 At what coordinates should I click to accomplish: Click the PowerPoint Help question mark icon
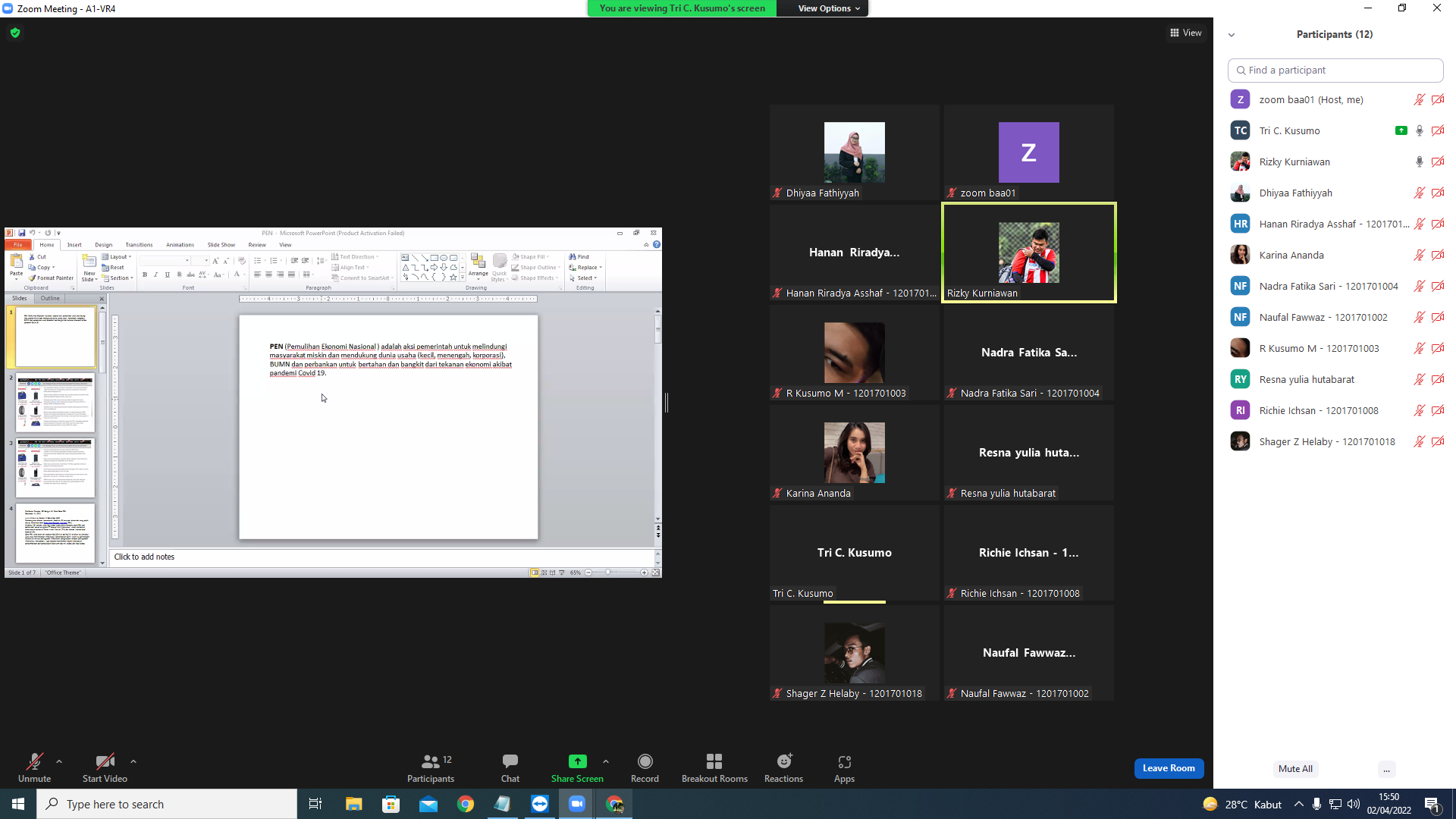coord(657,245)
